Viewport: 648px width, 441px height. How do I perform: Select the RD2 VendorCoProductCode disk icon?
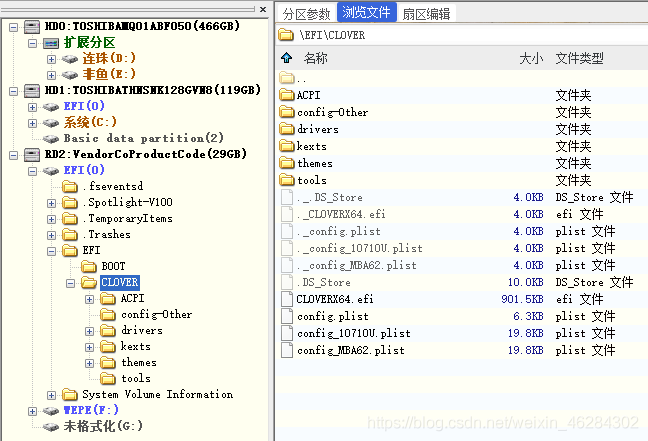(30, 155)
